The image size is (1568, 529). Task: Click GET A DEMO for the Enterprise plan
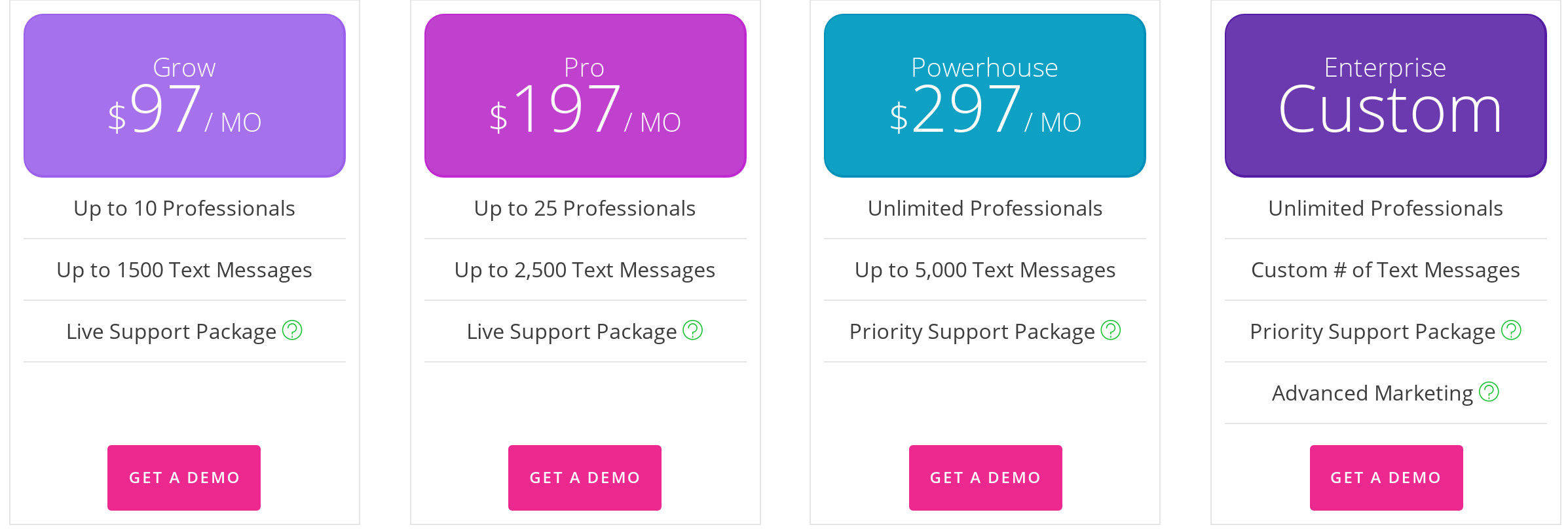(1386, 477)
